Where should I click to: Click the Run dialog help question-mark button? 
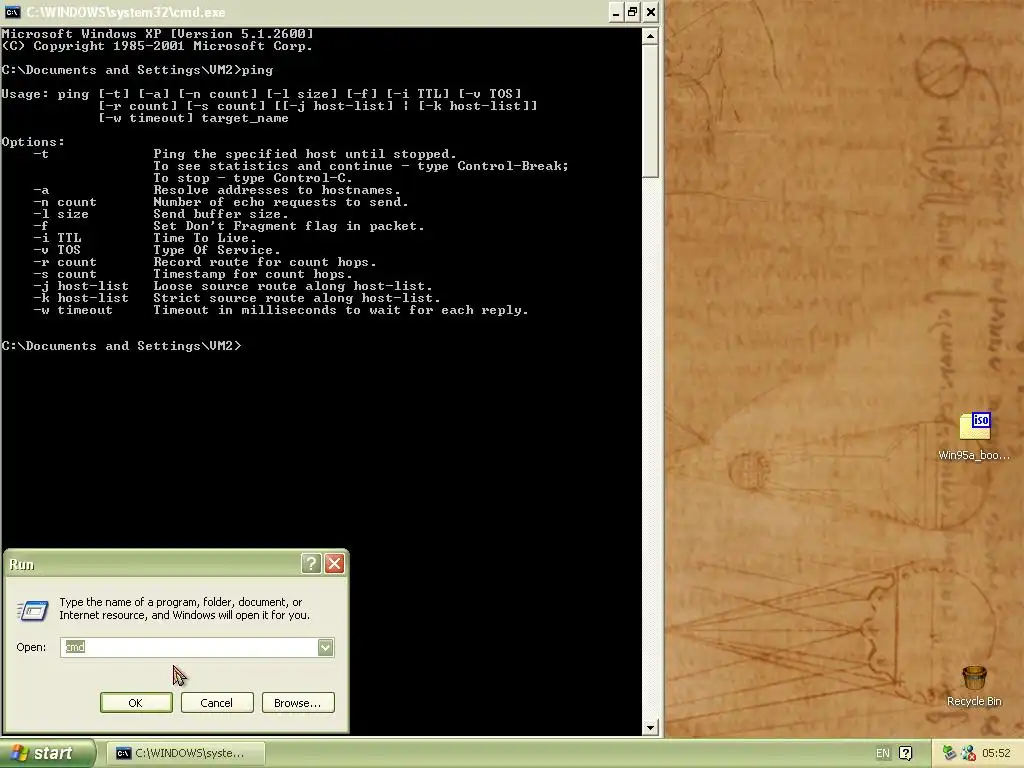tap(311, 564)
